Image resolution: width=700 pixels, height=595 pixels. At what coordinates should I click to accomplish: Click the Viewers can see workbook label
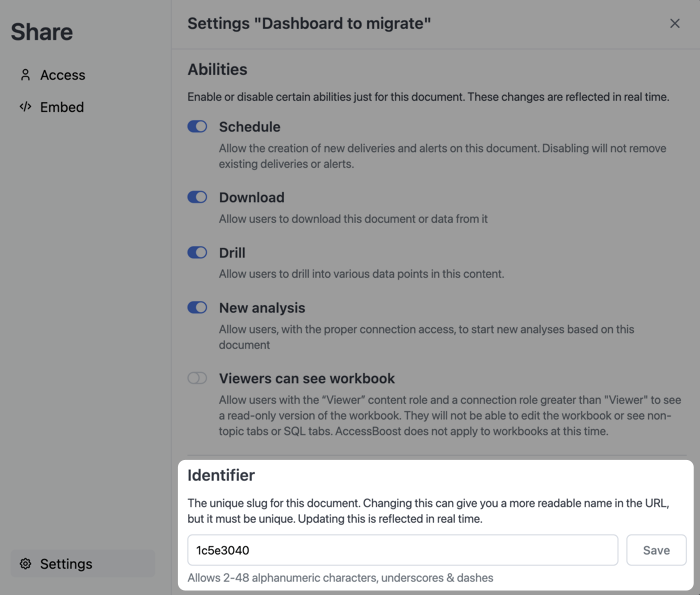coord(307,379)
